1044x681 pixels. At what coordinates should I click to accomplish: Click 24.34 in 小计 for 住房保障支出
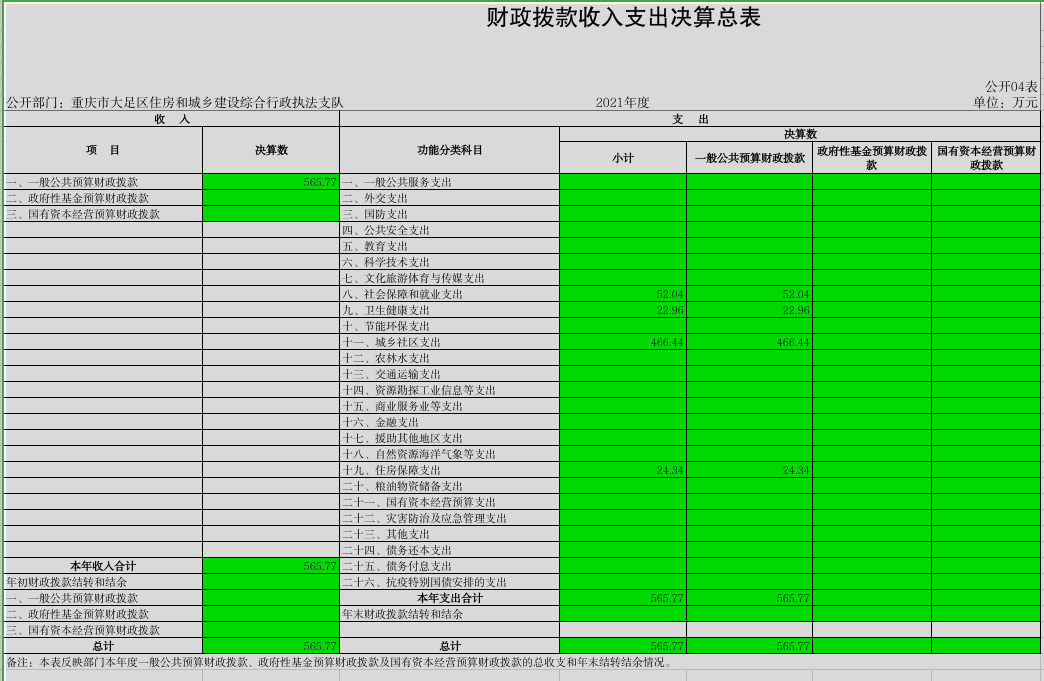pos(623,470)
